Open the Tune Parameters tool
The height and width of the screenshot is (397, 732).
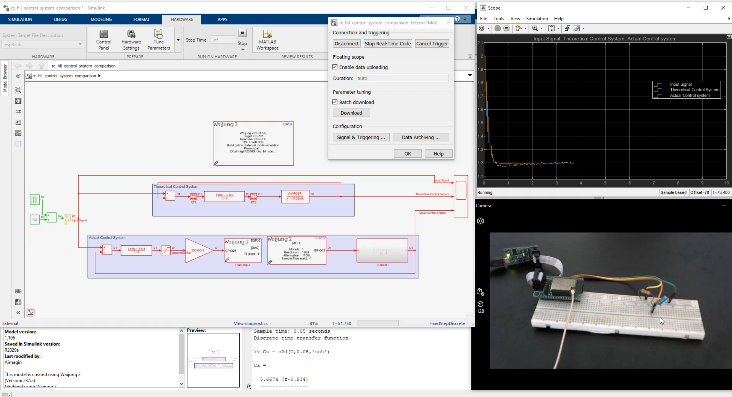tap(159, 40)
